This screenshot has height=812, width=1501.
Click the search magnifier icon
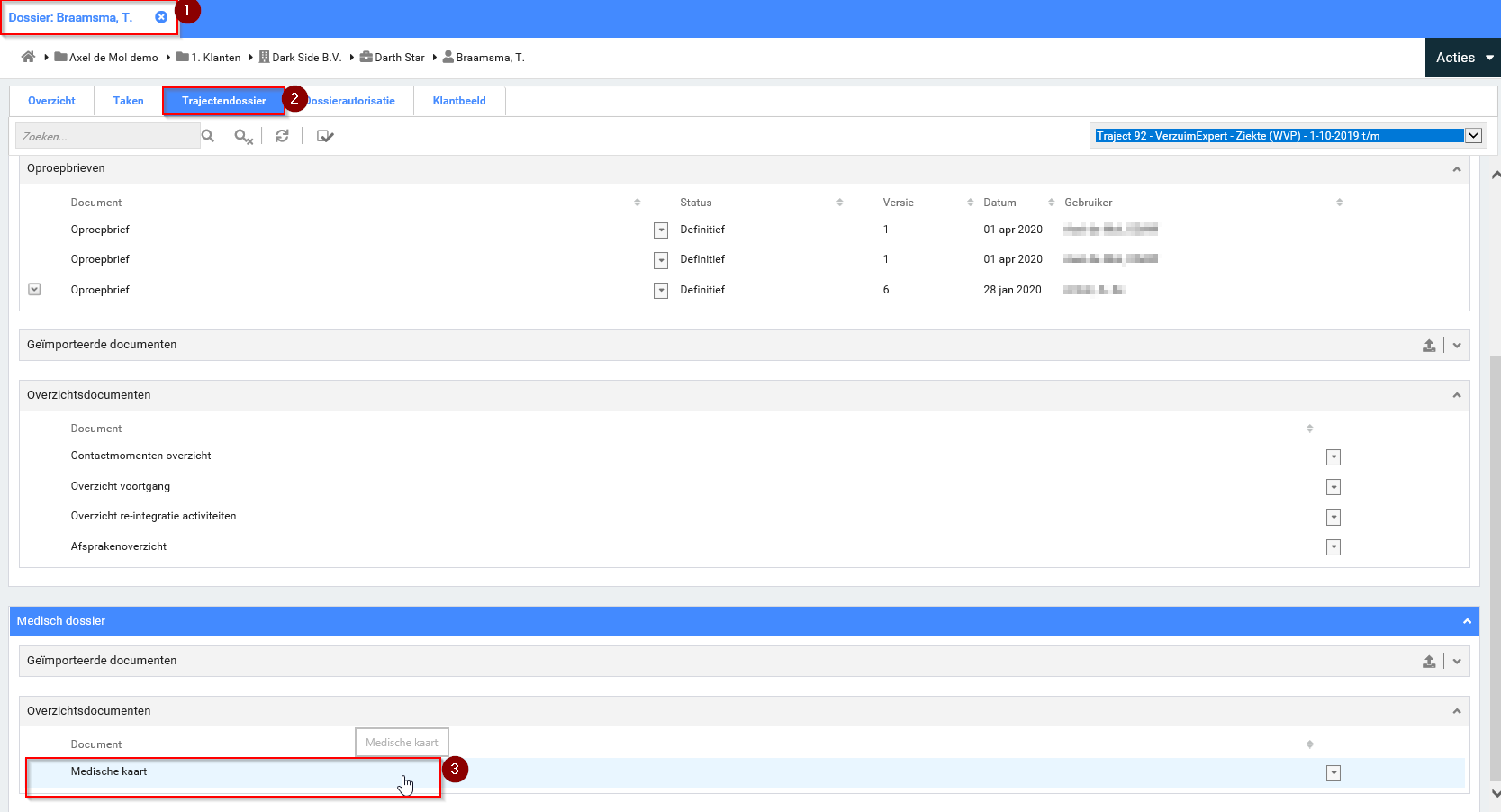[x=208, y=136]
